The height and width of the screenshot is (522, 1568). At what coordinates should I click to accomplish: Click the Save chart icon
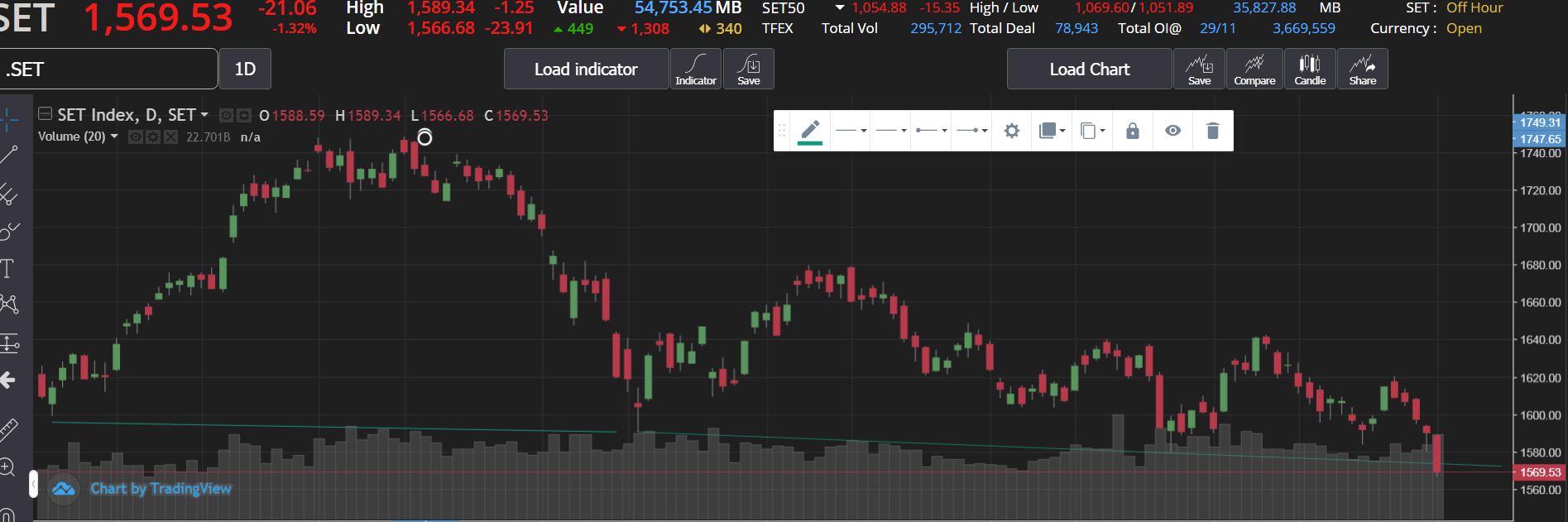click(1200, 69)
